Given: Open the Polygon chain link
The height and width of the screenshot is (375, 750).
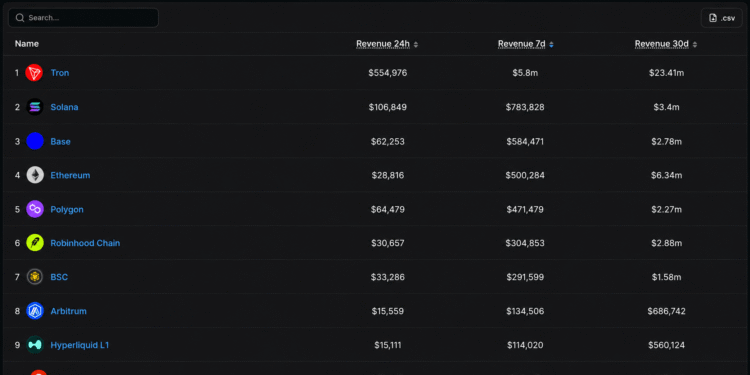Looking at the screenshot, I should (x=67, y=210).
